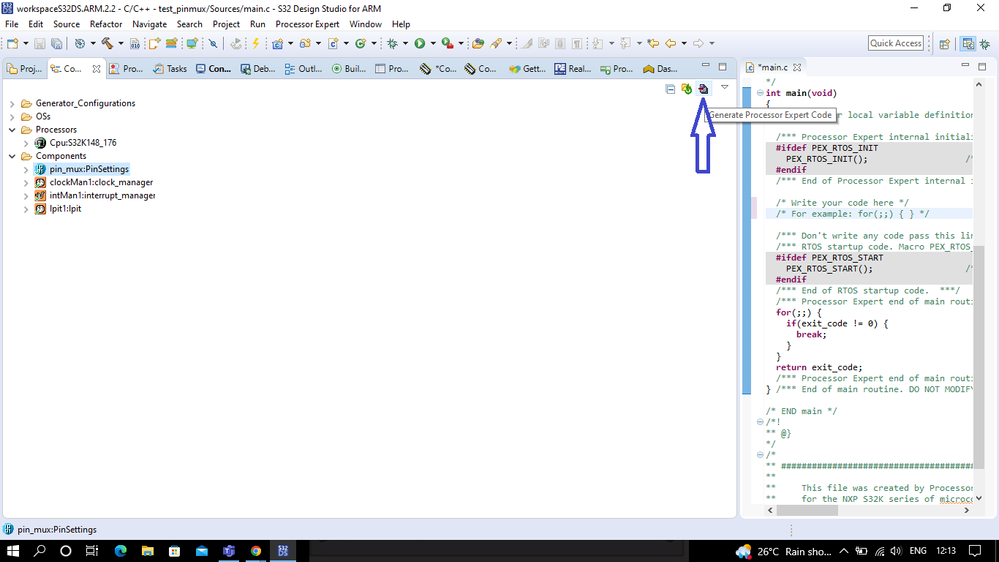Viewport: 999px width, 562px height.
Task: Switch to the Das... dashboard tab
Action: 660,69
